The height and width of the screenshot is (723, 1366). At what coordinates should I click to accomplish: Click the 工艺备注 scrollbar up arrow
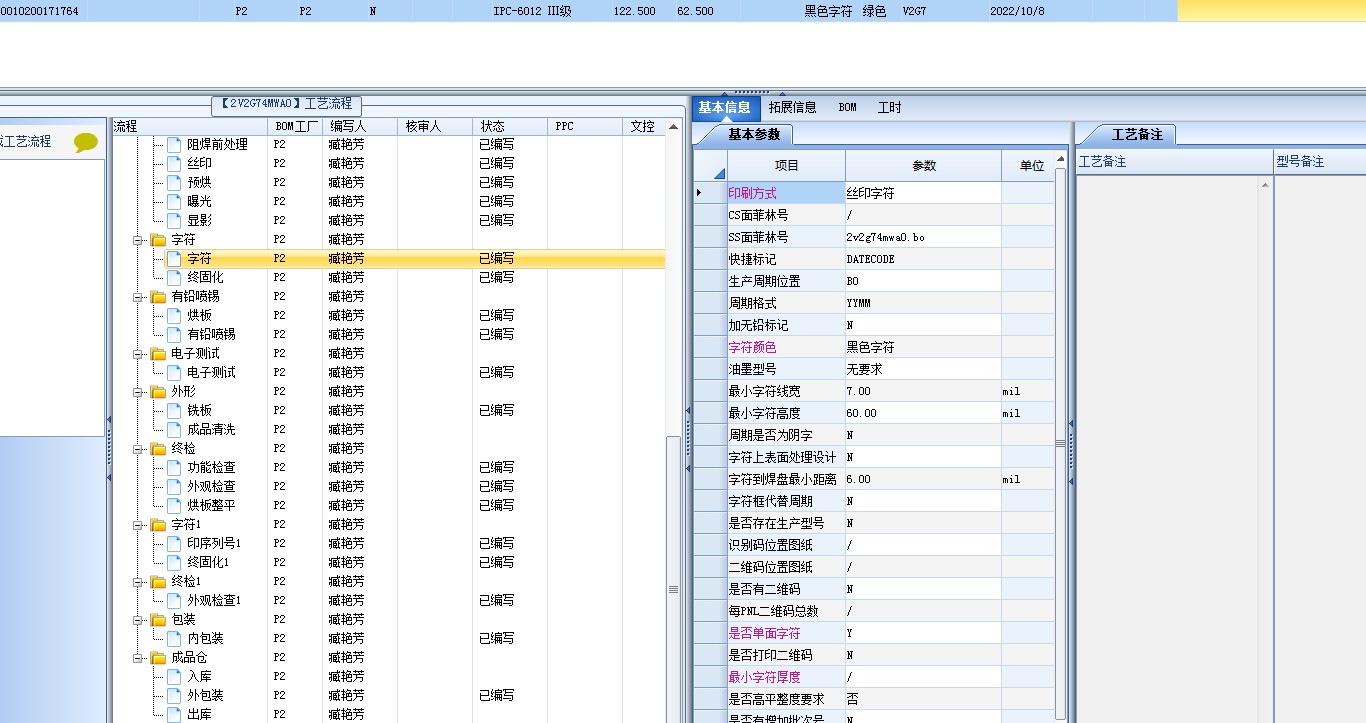[x=1266, y=186]
